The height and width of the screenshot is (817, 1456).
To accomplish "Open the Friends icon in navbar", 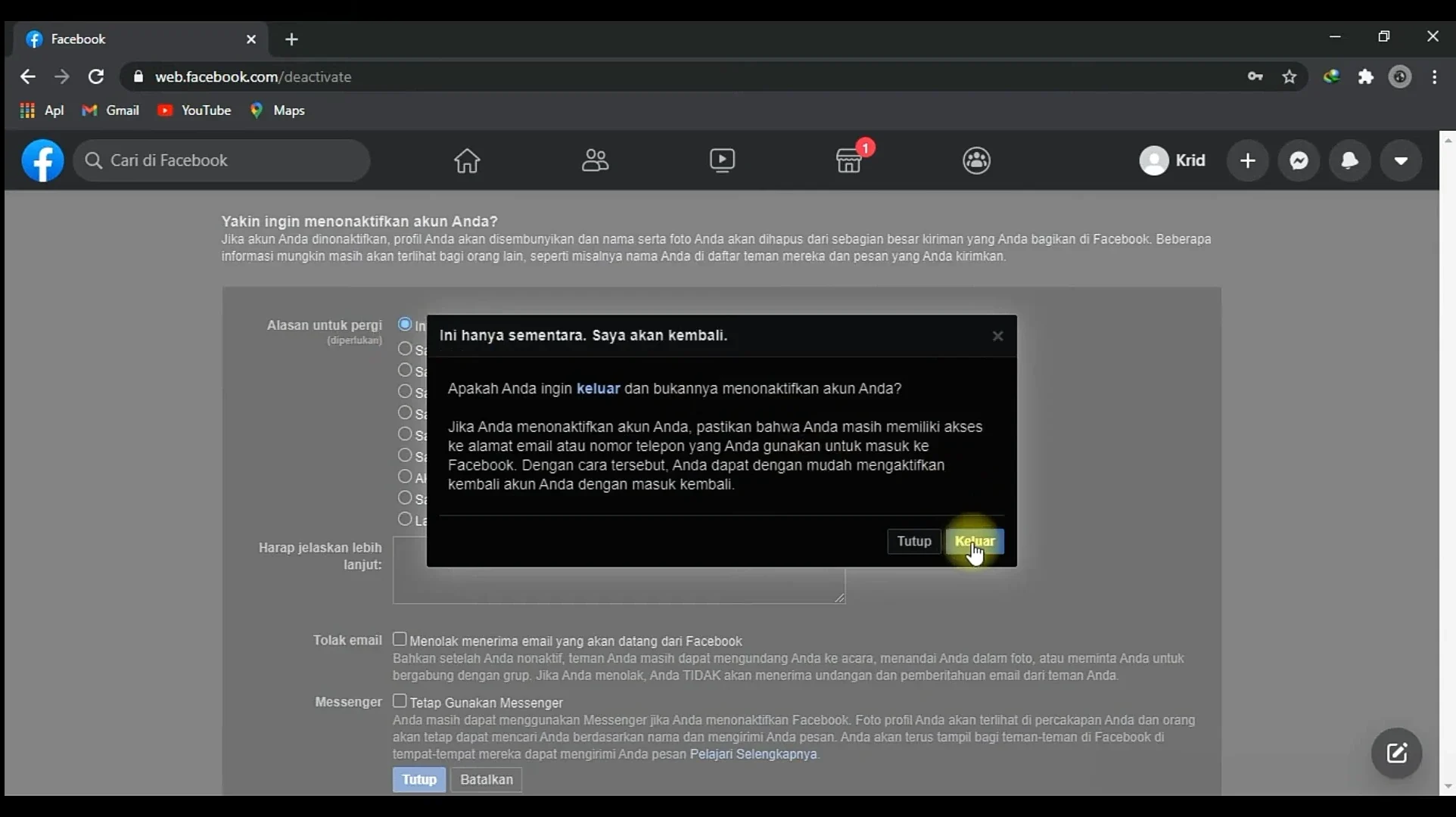I will click(x=595, y=160).
